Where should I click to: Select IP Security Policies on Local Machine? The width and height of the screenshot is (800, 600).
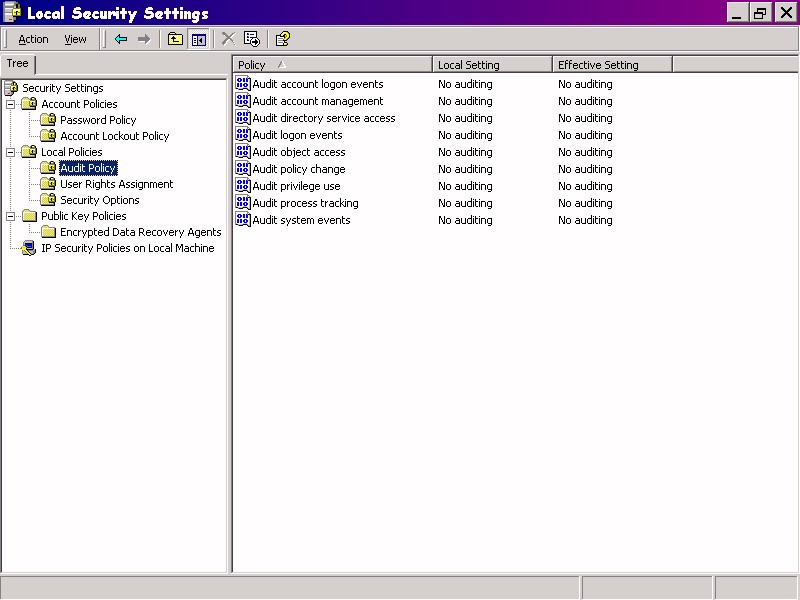pos(128,248)
